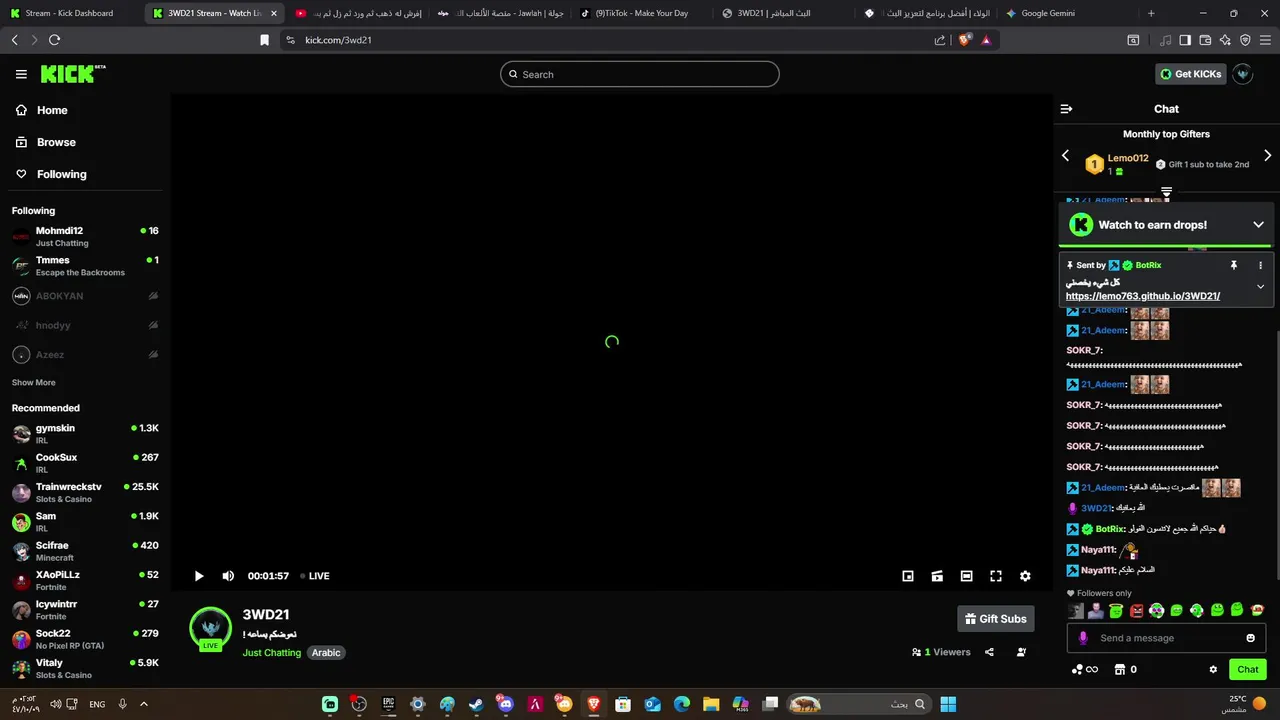Reload the page
The width and height of the screenshot is (1280, 720).
click(x=54, y=40)
